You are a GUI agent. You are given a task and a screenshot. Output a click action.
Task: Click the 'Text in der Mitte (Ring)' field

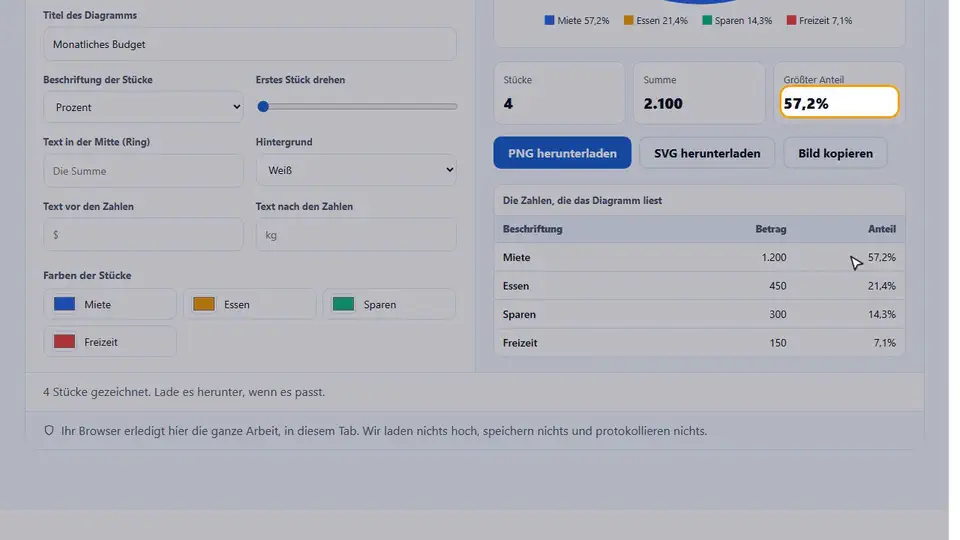[x=143, y=171]
